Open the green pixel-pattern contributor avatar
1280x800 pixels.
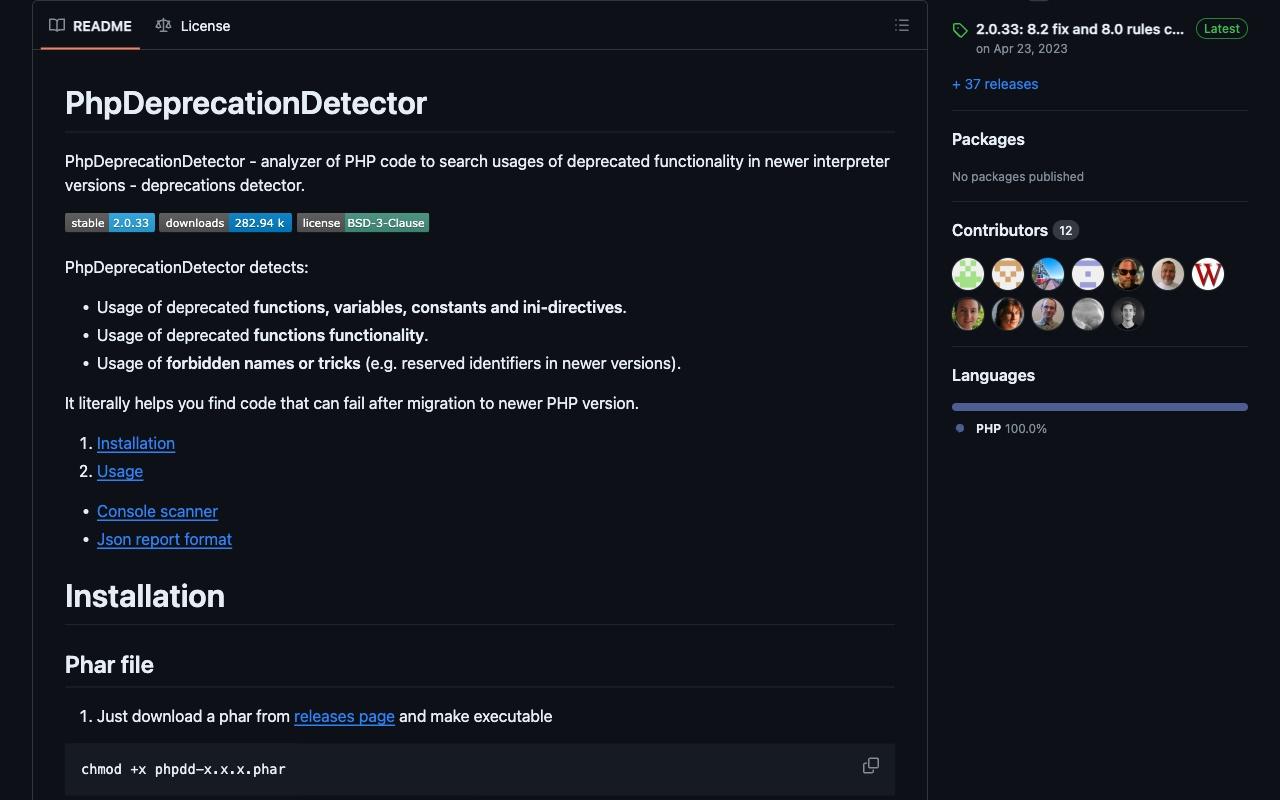[x=968, y=274]
